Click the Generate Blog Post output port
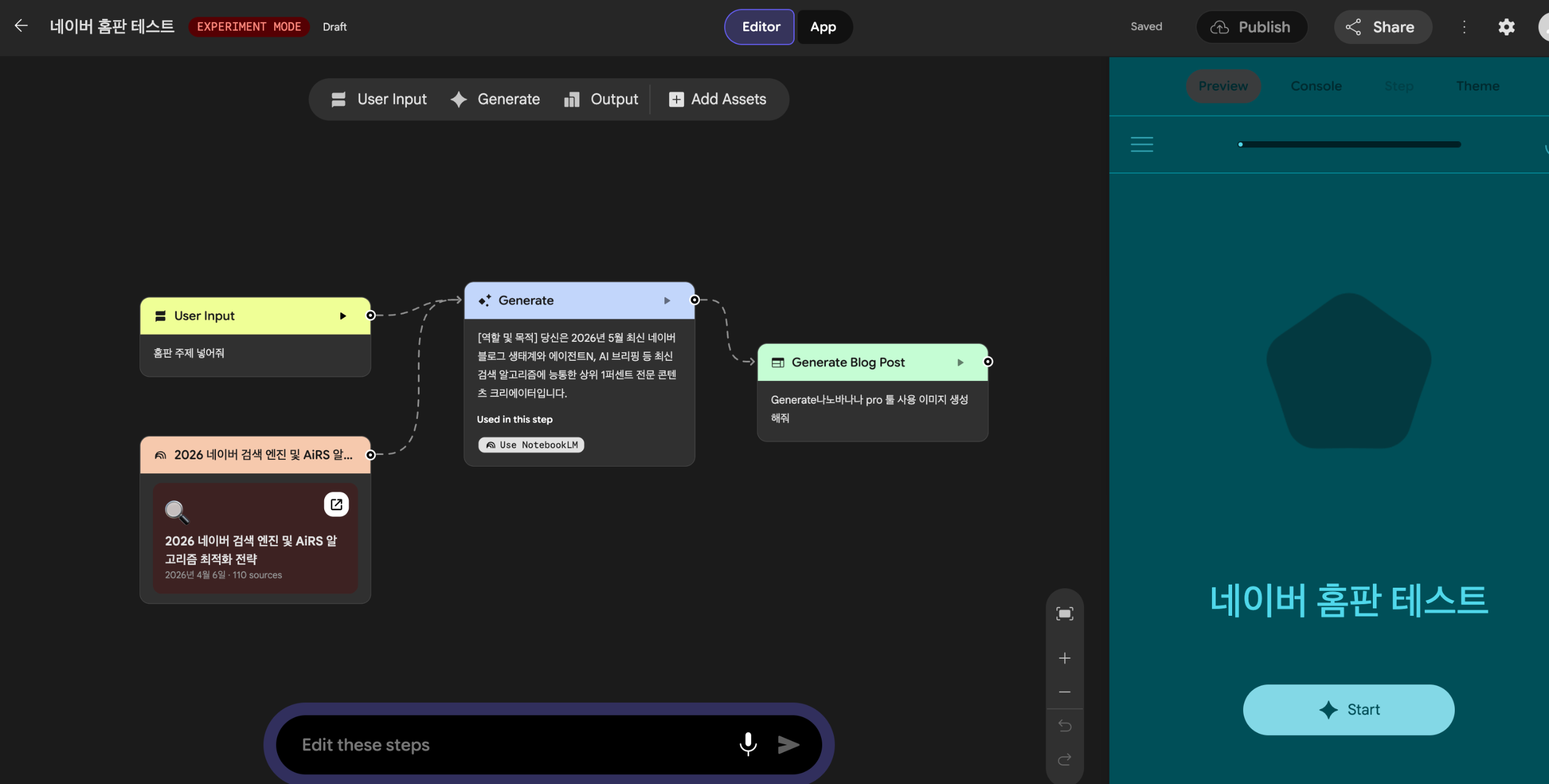1549x784 pixels. pyautogui.click(x=988, y=362)
